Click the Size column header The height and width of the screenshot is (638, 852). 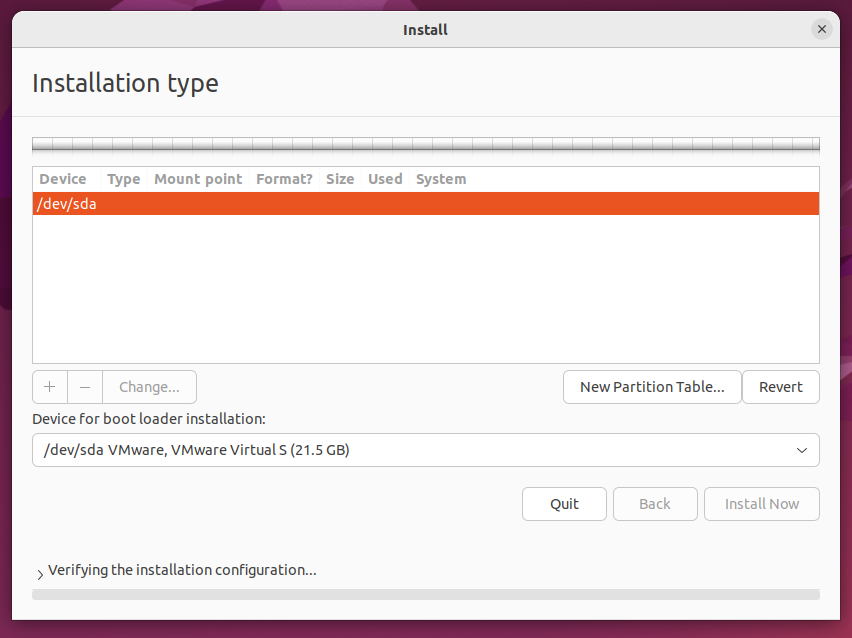[x=340, y=179]
